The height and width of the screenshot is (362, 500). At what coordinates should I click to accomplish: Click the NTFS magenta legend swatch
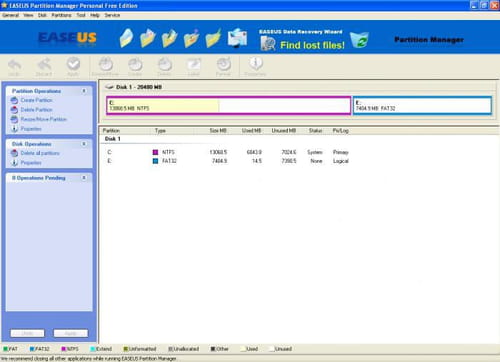coord(63,349)
